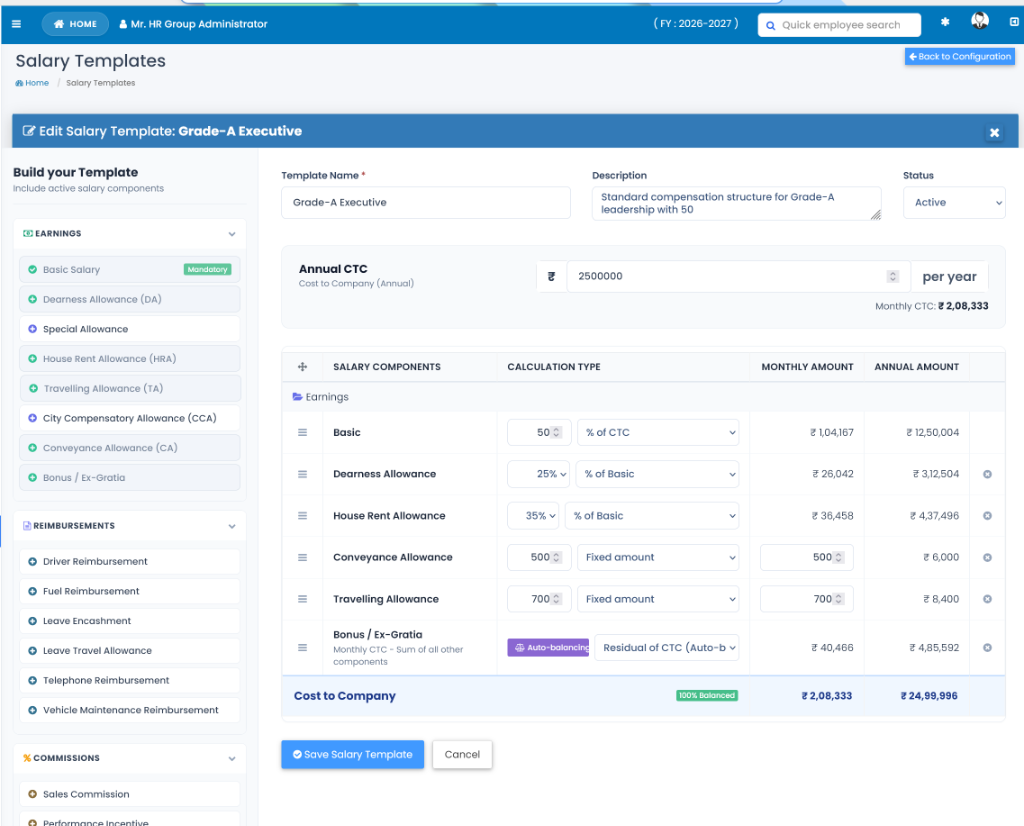Grab the Basic row reorder handle
The width and height of the screenshot is (1024, 826).
302,432
